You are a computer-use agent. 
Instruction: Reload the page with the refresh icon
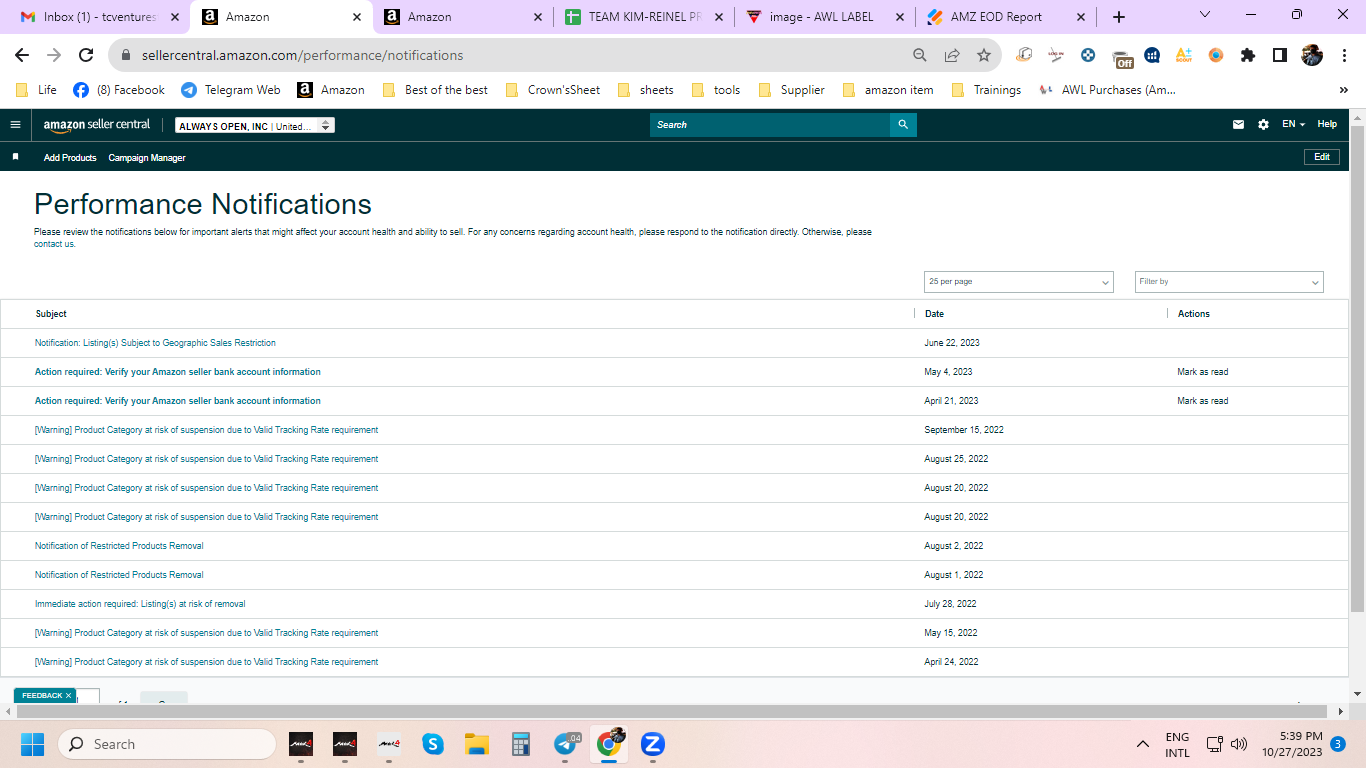[86, 55]
